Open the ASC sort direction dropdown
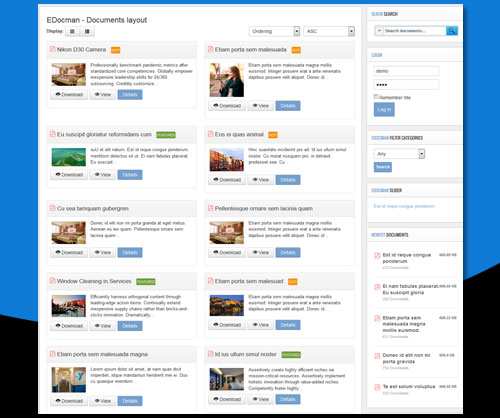The height and width of the screenshot is (418, 500). (329, 31)
